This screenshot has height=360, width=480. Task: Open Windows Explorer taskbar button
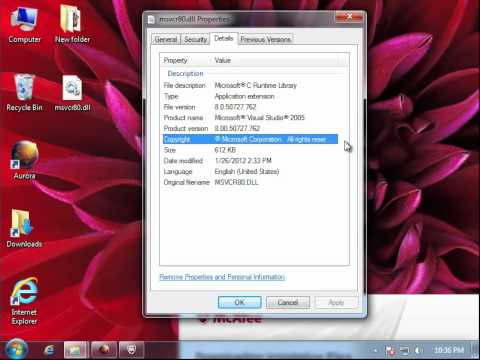coord(76,350)
